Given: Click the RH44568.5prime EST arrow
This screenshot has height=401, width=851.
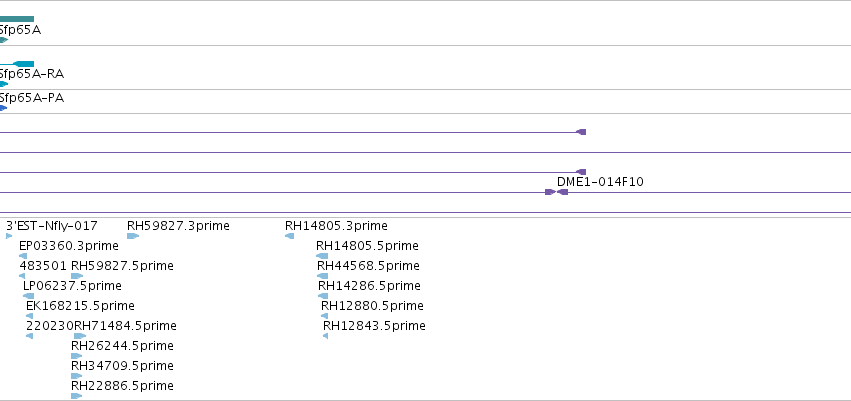Looking at the screenshot, I should click(x=322, y=276).
